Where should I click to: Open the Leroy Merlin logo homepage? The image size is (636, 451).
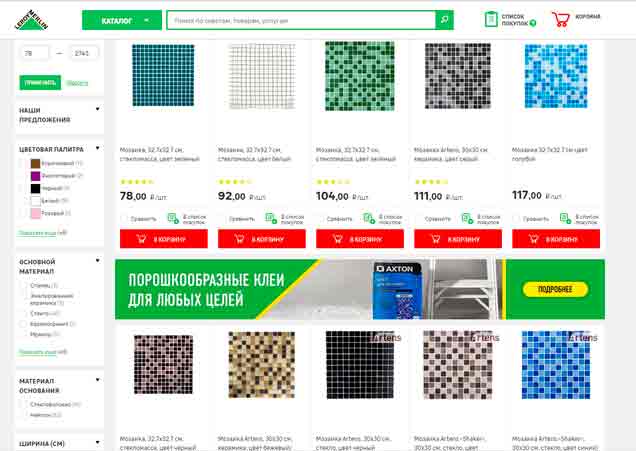(x=31, y=20)
